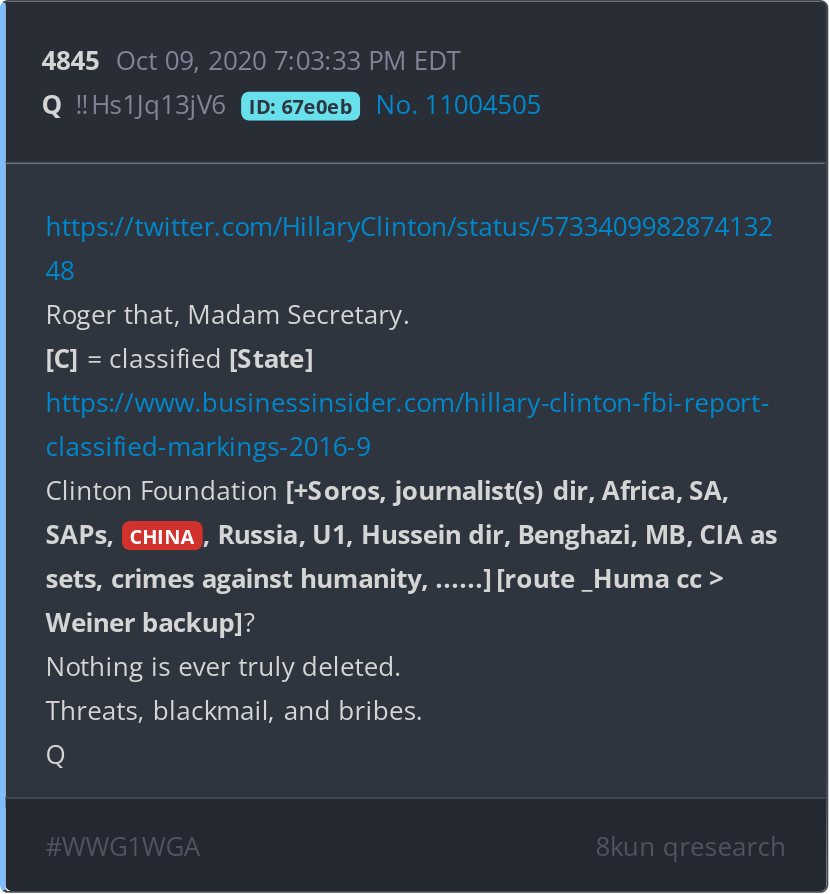The image size is (830, 894).
Task: Click the "Roger that, Madam Secretary." line
Action: pos(227,315)
